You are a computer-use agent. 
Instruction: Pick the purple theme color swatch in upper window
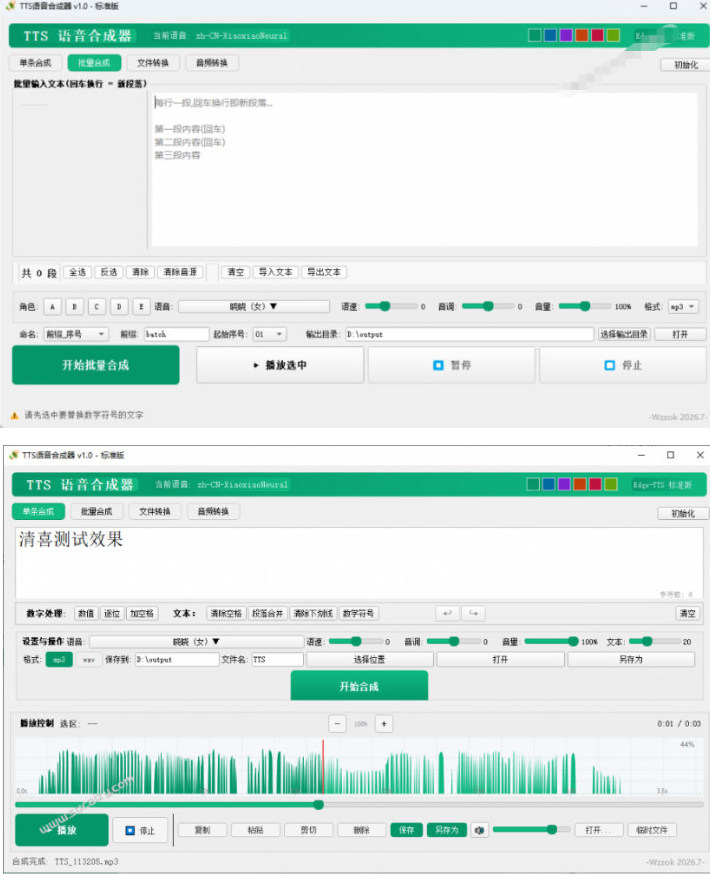tap(566, 36)
